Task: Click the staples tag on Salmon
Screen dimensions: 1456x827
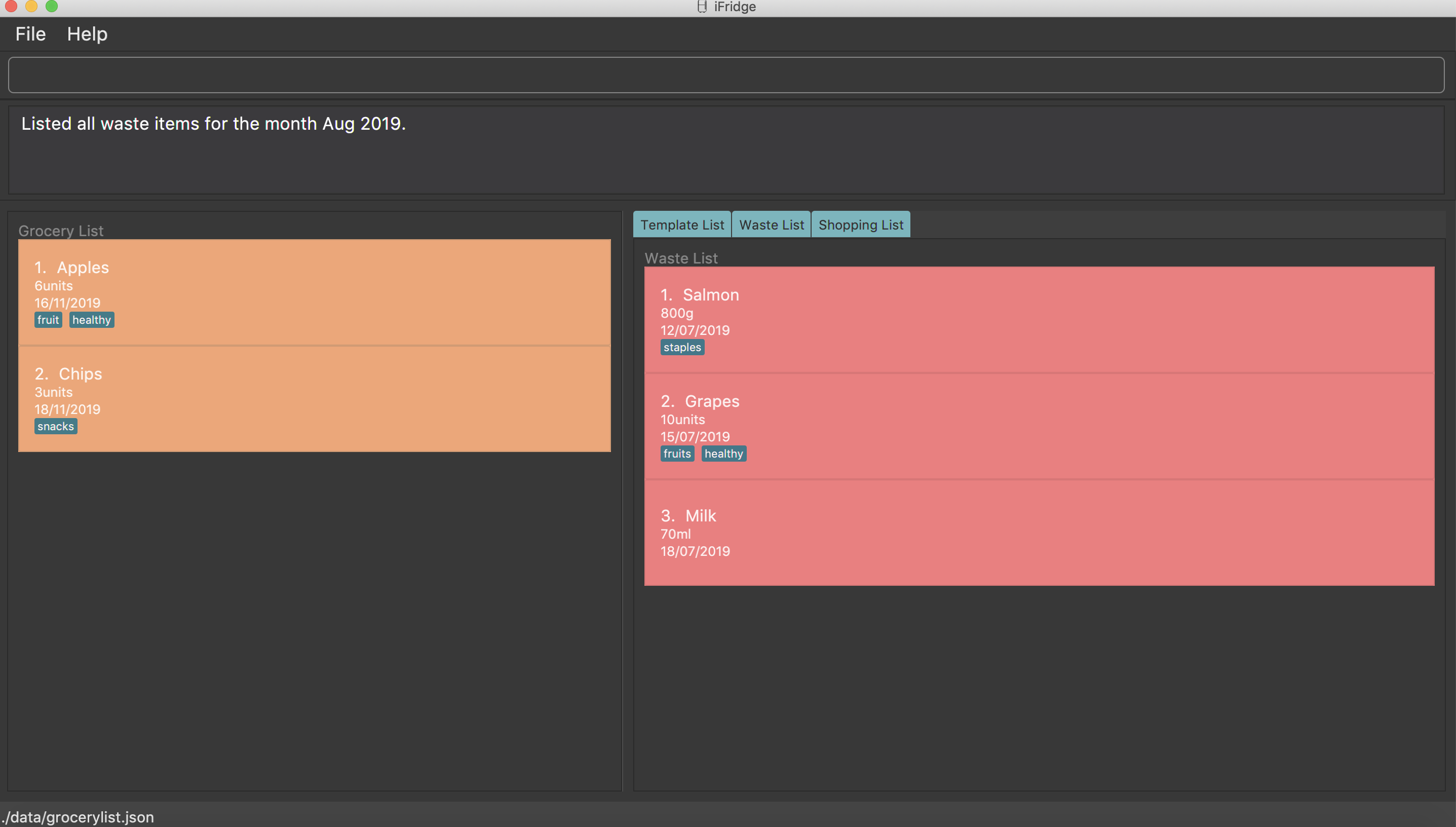Action: (682, 348)
